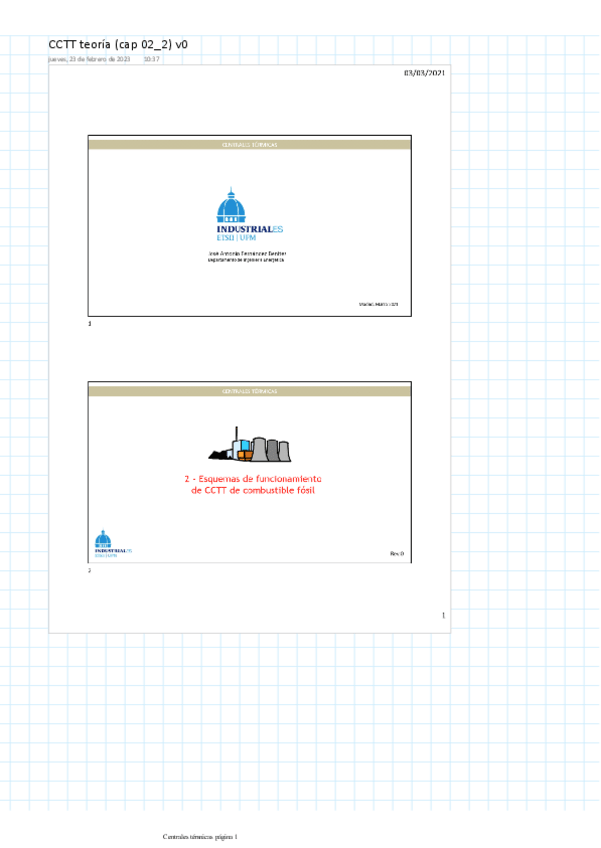Click the power plant illustration on slide 2

[x=249, y=445]
